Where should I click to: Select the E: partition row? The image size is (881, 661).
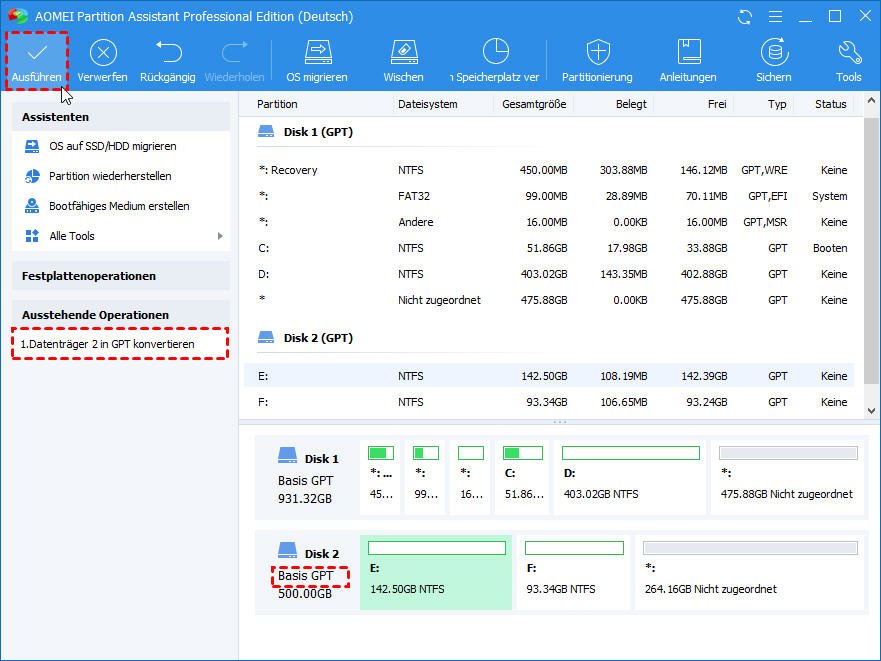(x=550, y=376)
